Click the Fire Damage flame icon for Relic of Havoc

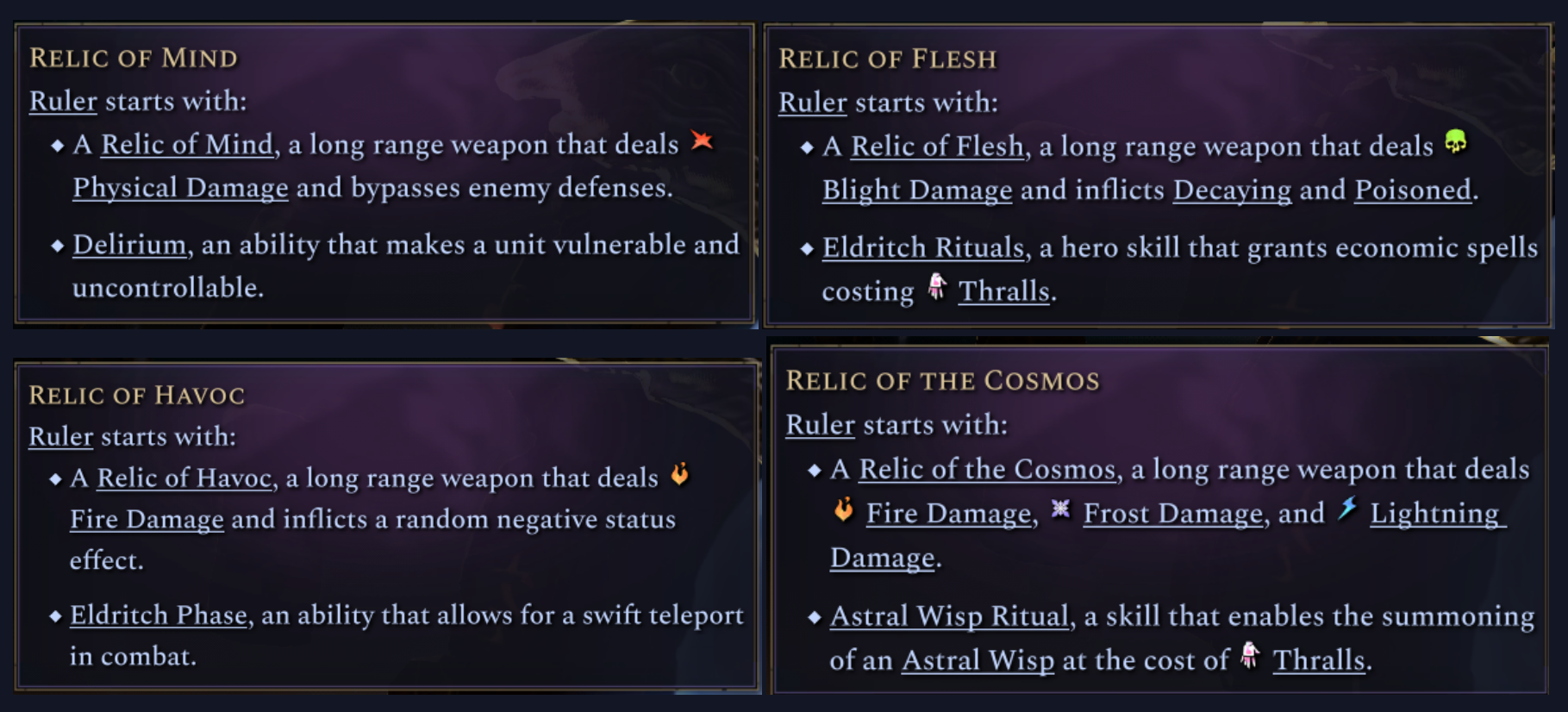pyautogui.click(x=680, y=473)
